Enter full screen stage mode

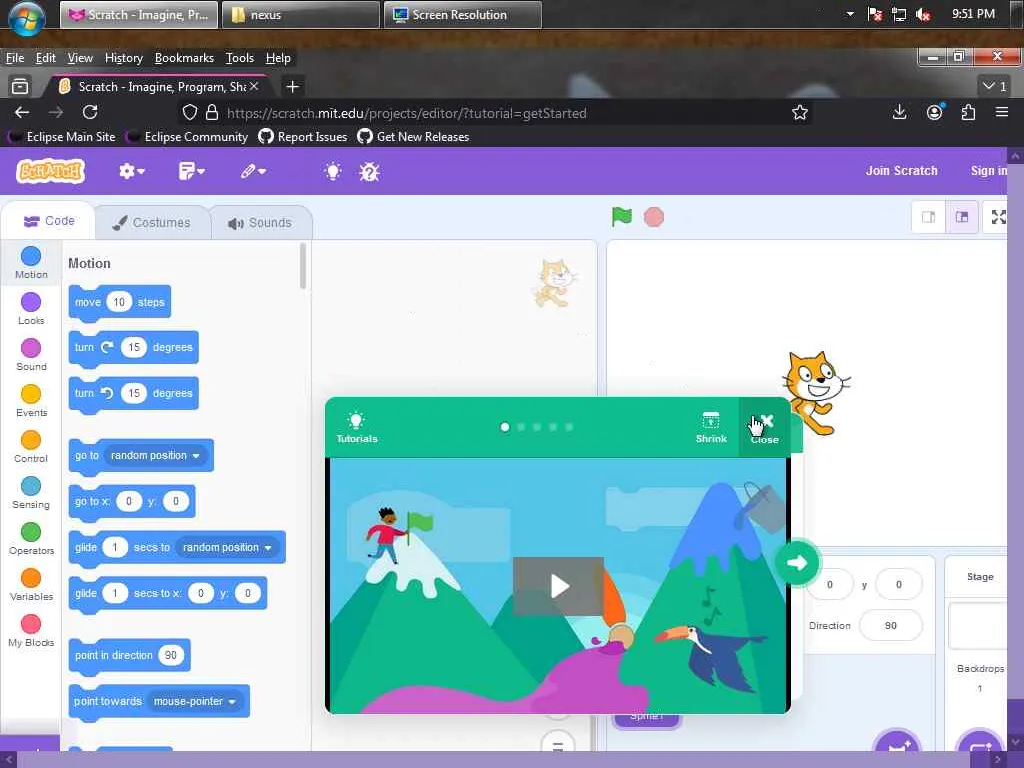tap(999, 217)
